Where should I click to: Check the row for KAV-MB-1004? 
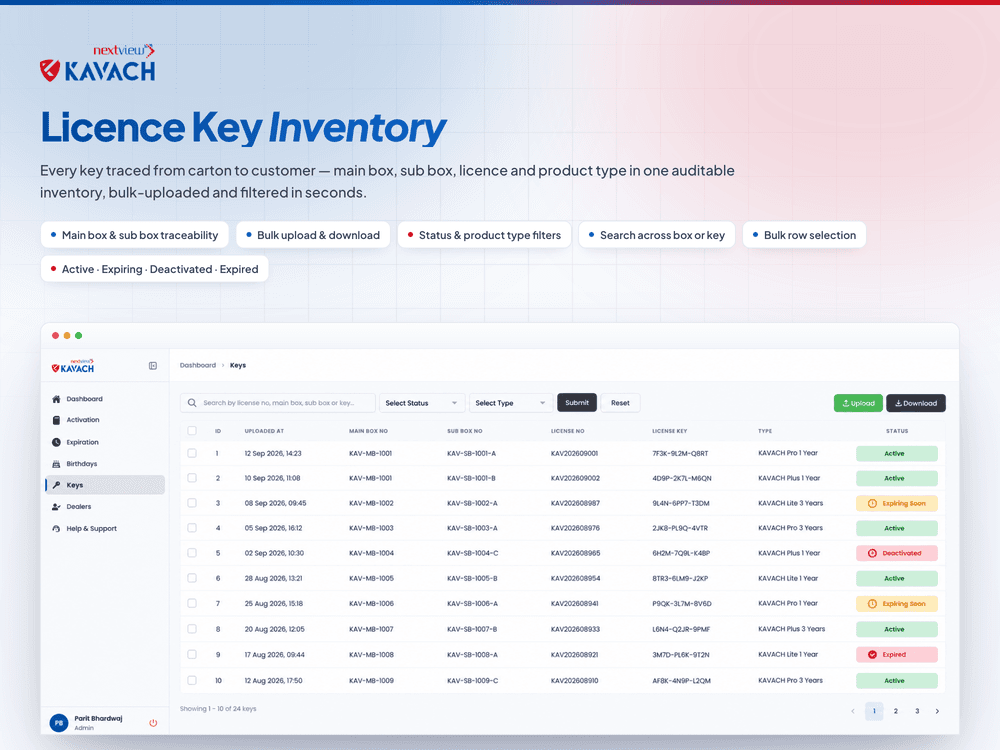192,553
